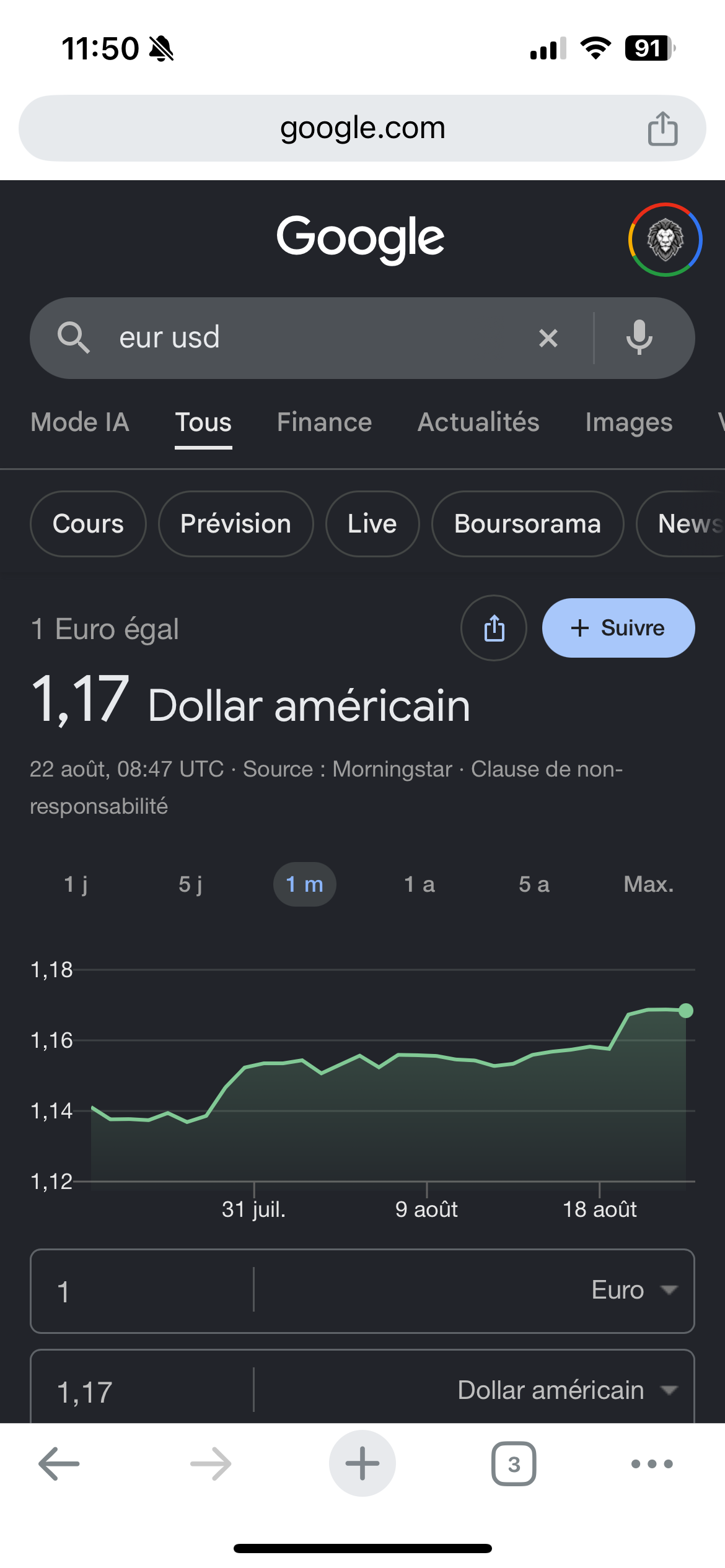Open a new tab with the plus button
The width and height of the screenshot is (725, 1568).
pyautogui.click(x=362, y=1463)
